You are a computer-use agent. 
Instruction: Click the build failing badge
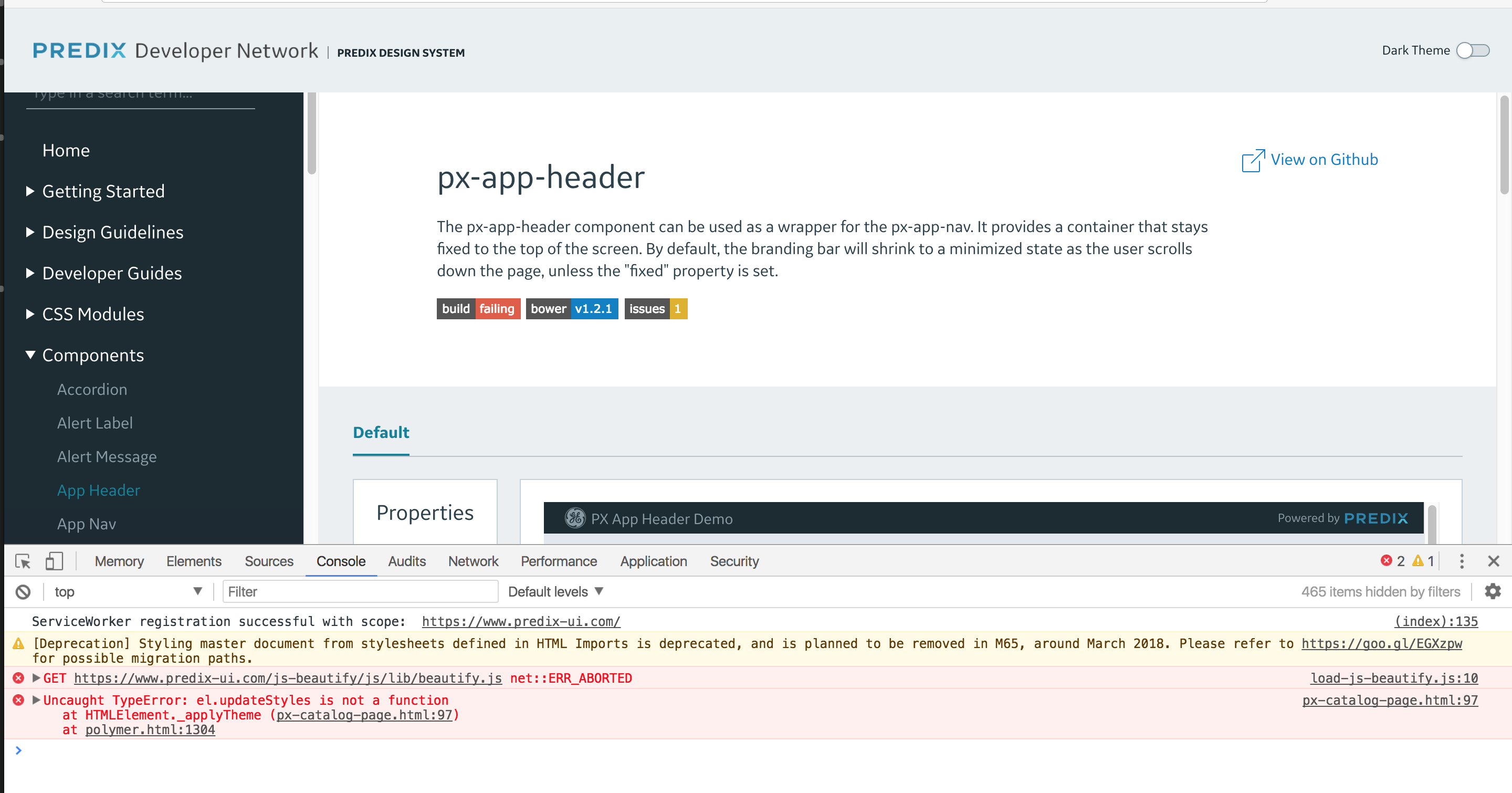[x=478, y=309]
